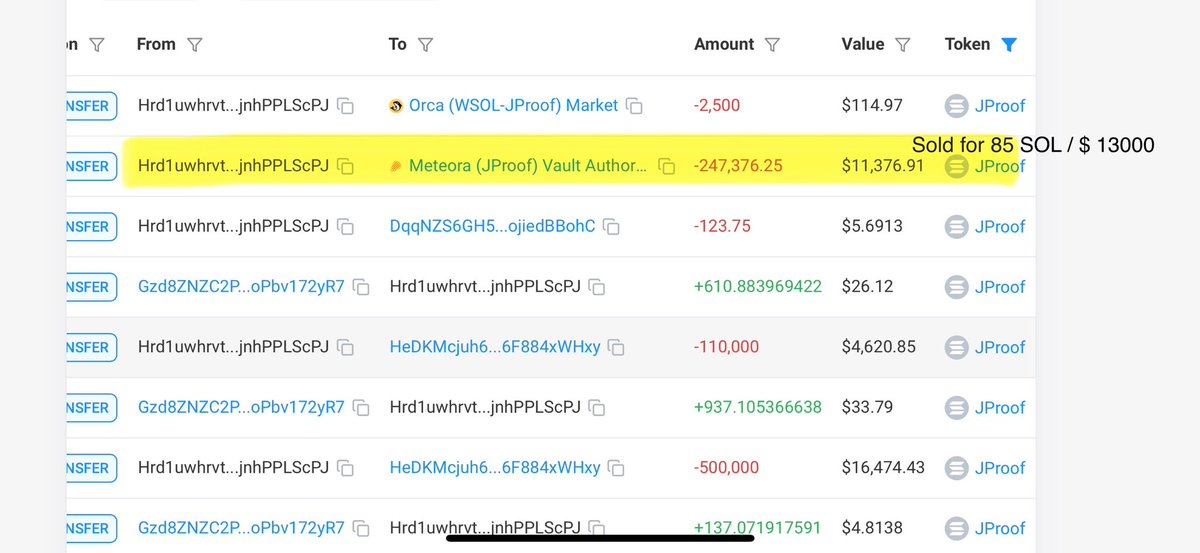This screenshot has height=553, width=1200.
Task: Open the Value column filter
Action: coord(903,45)
